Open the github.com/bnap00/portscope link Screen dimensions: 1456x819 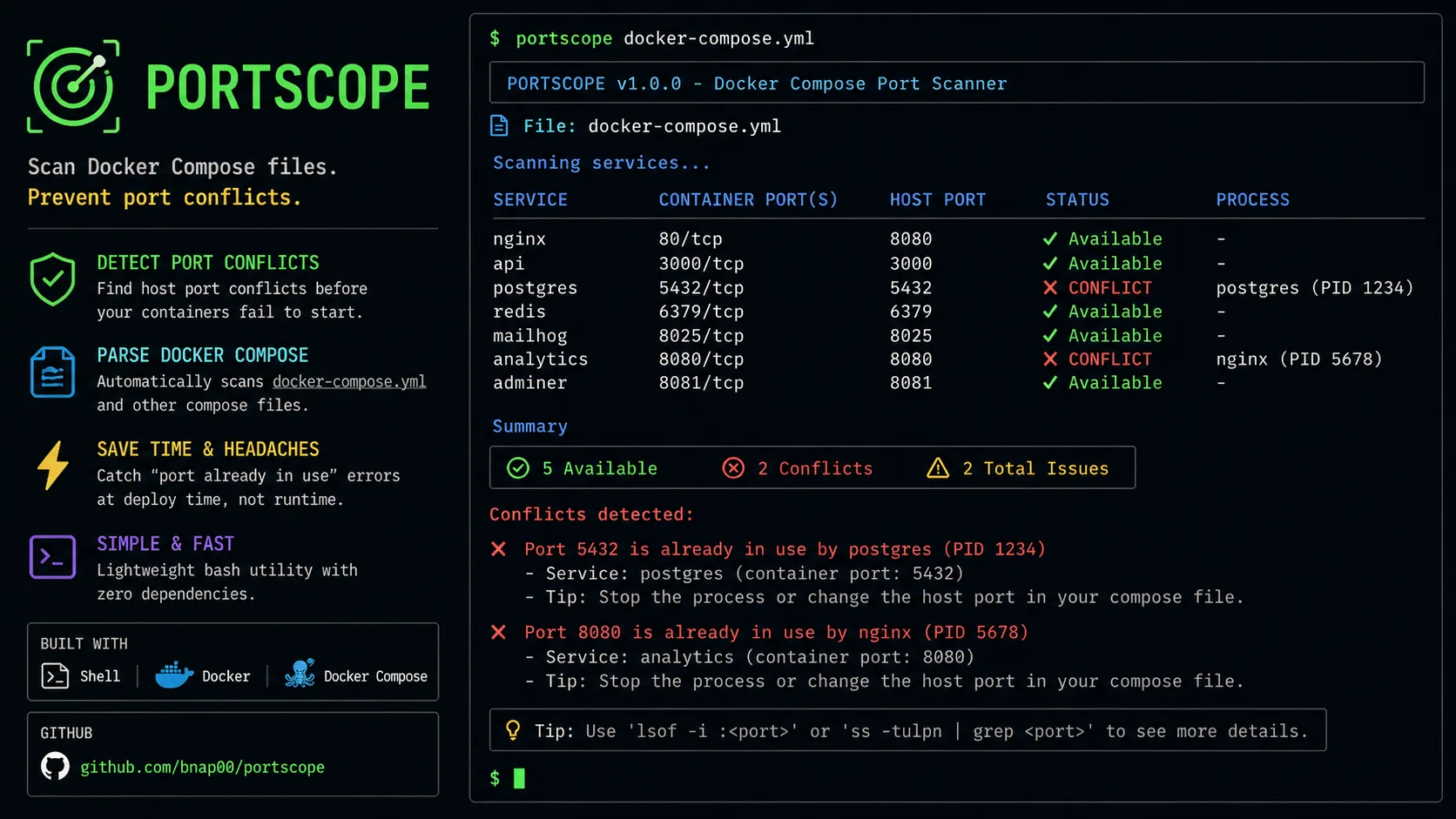pyautogui.click(x=202, y=768)
